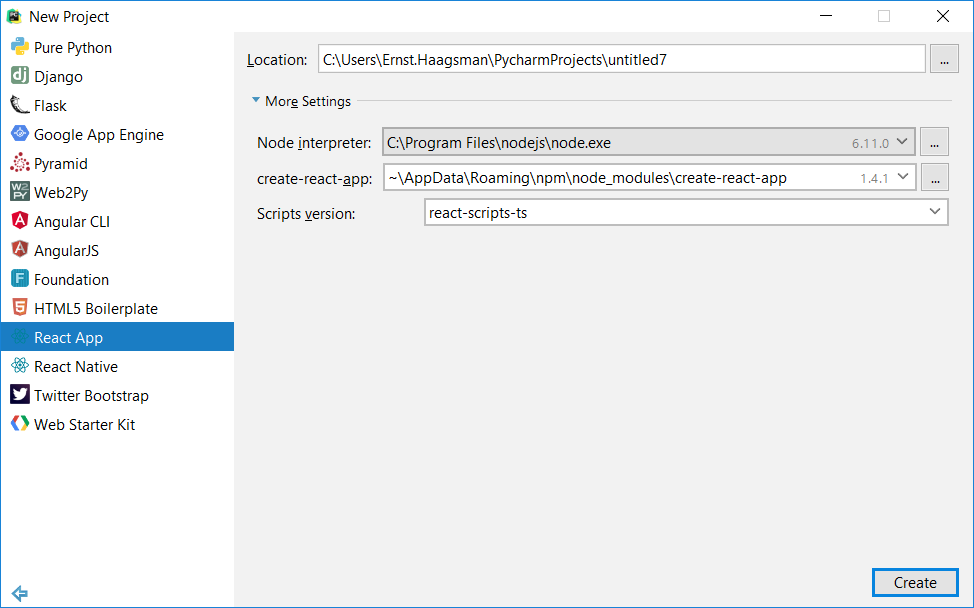
Task: Select the Pure Python project icon
Action: [x=20, y=47]
